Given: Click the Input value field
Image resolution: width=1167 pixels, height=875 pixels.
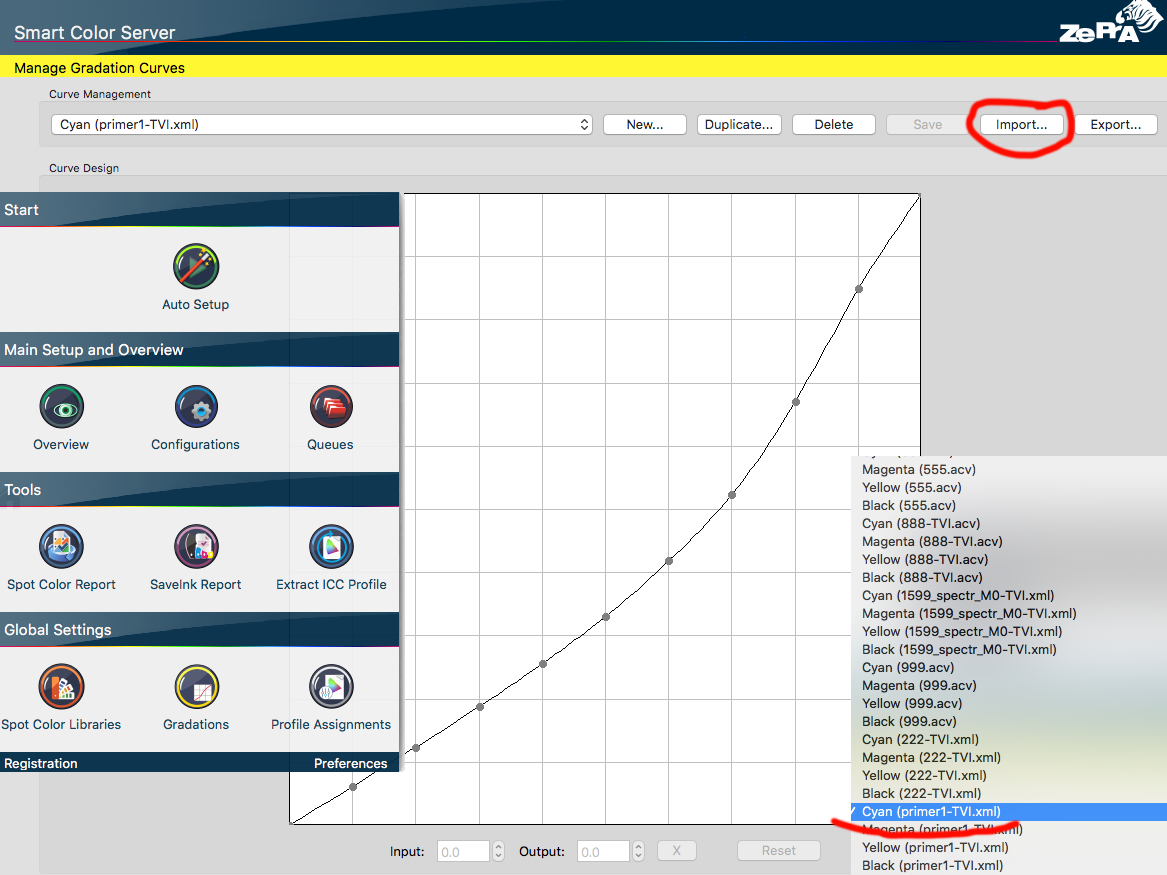Looking at the screenshot, I should click(x=464, y=851).
